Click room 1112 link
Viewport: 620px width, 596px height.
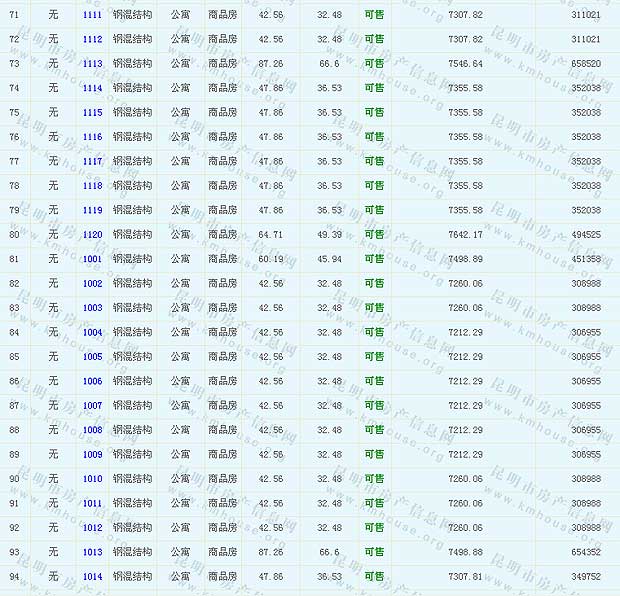pos(92,39)
